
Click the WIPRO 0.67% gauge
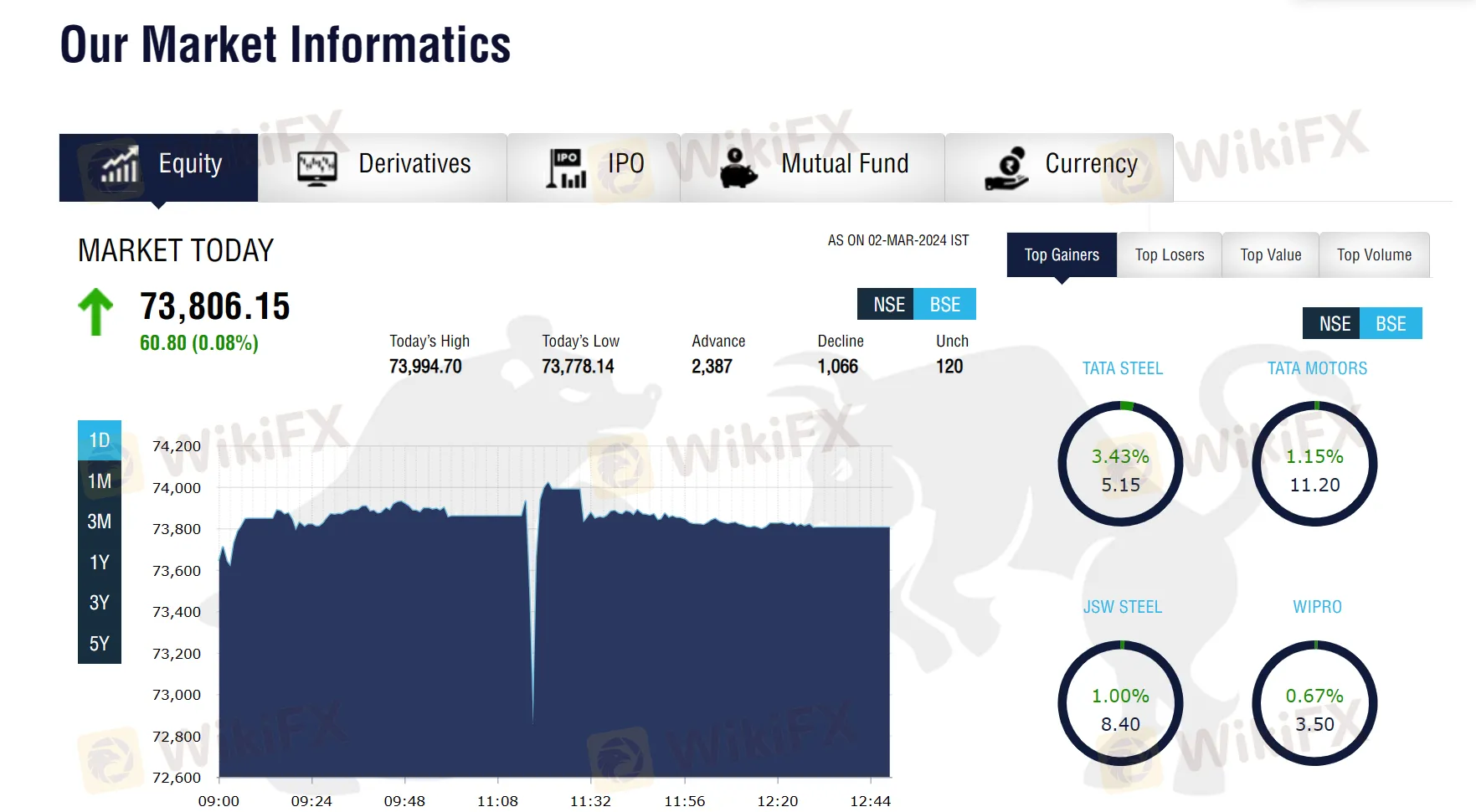1314,703
